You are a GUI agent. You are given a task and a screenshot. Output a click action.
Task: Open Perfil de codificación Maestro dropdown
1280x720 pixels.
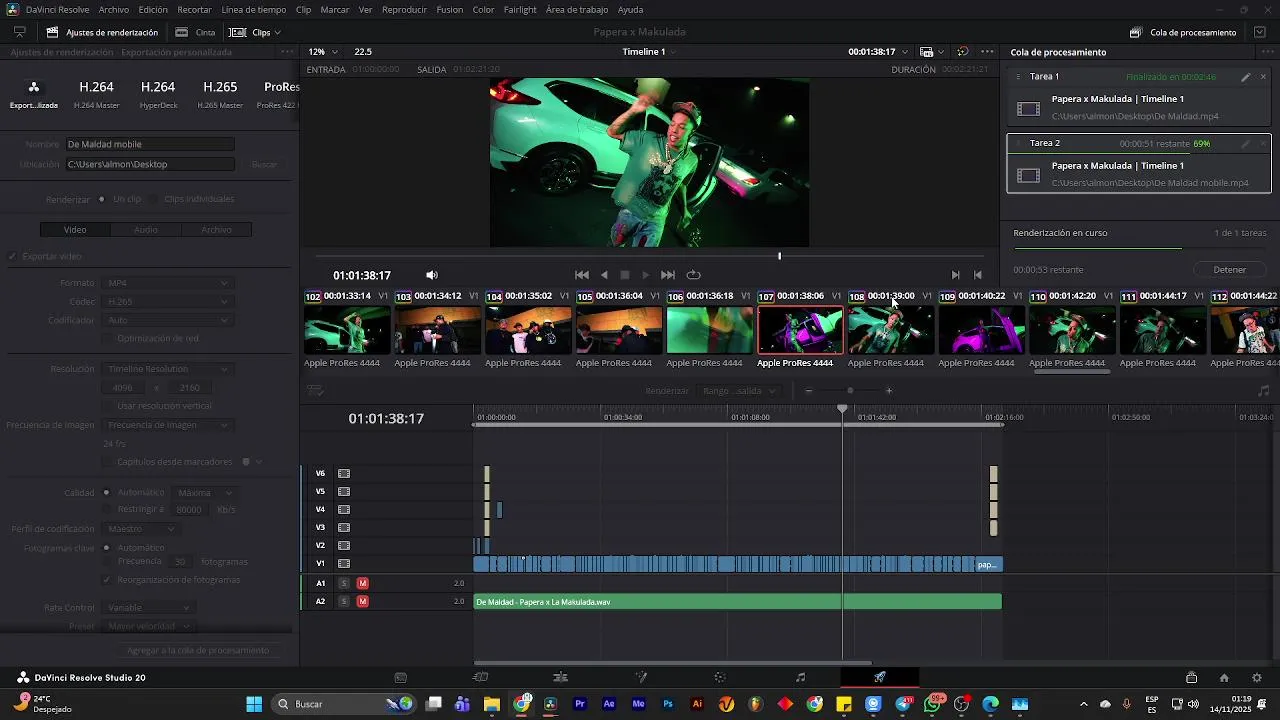coord(141,529)
